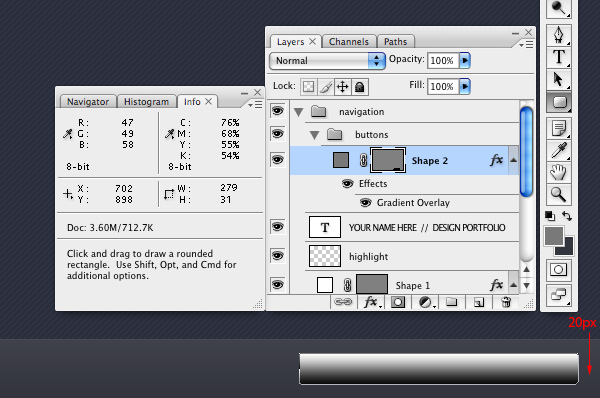This screenshot has width=600, height=398.
Task: Switch to the Paths tab
Action: tap(395, 42)
